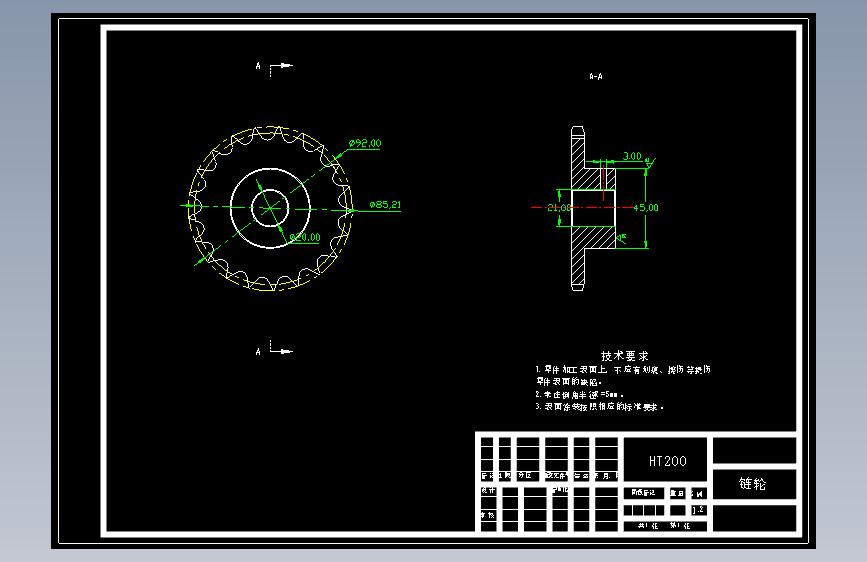This screenshot has width=867, height=562.
Task: Pick the ø20.00 bore dimension label
Action: tap(305, 237)
